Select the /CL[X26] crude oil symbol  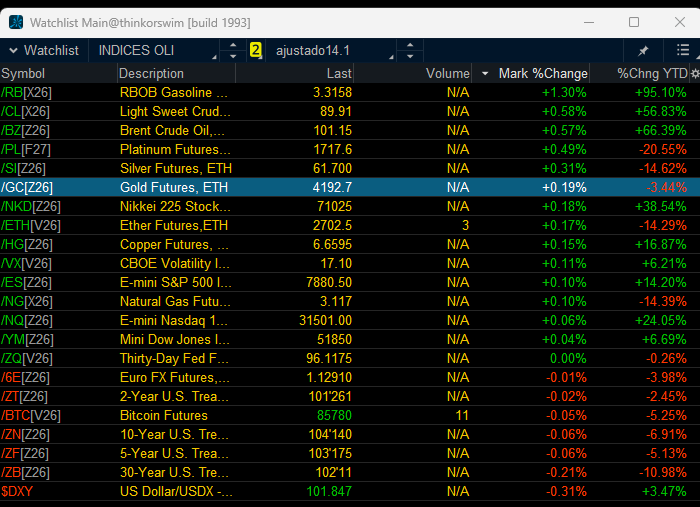pos(25,111)
